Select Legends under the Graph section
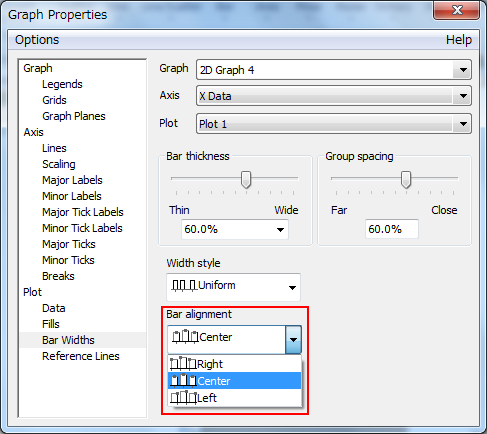Image resolution: width=487 pixels, height=434 pixels. click(x=62, y=84)
